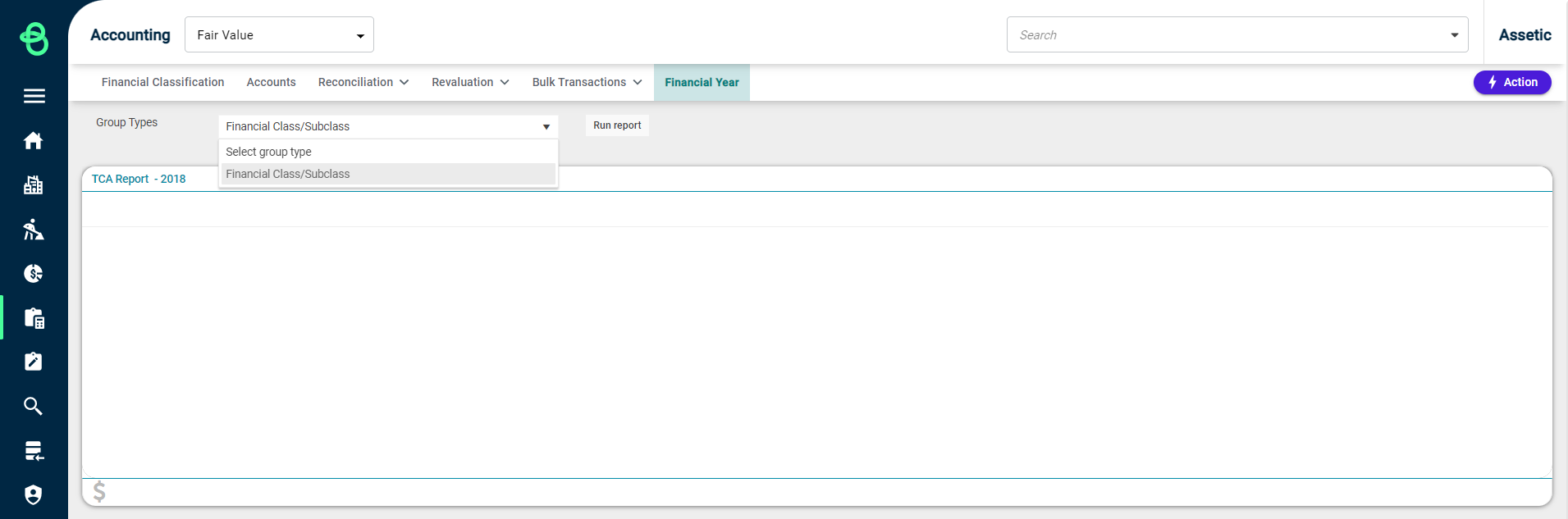The width and height of the screenshot is (1568, 519).
Task: Expand the Search box dropdown arrow
Action: [x=1454, y=35]
